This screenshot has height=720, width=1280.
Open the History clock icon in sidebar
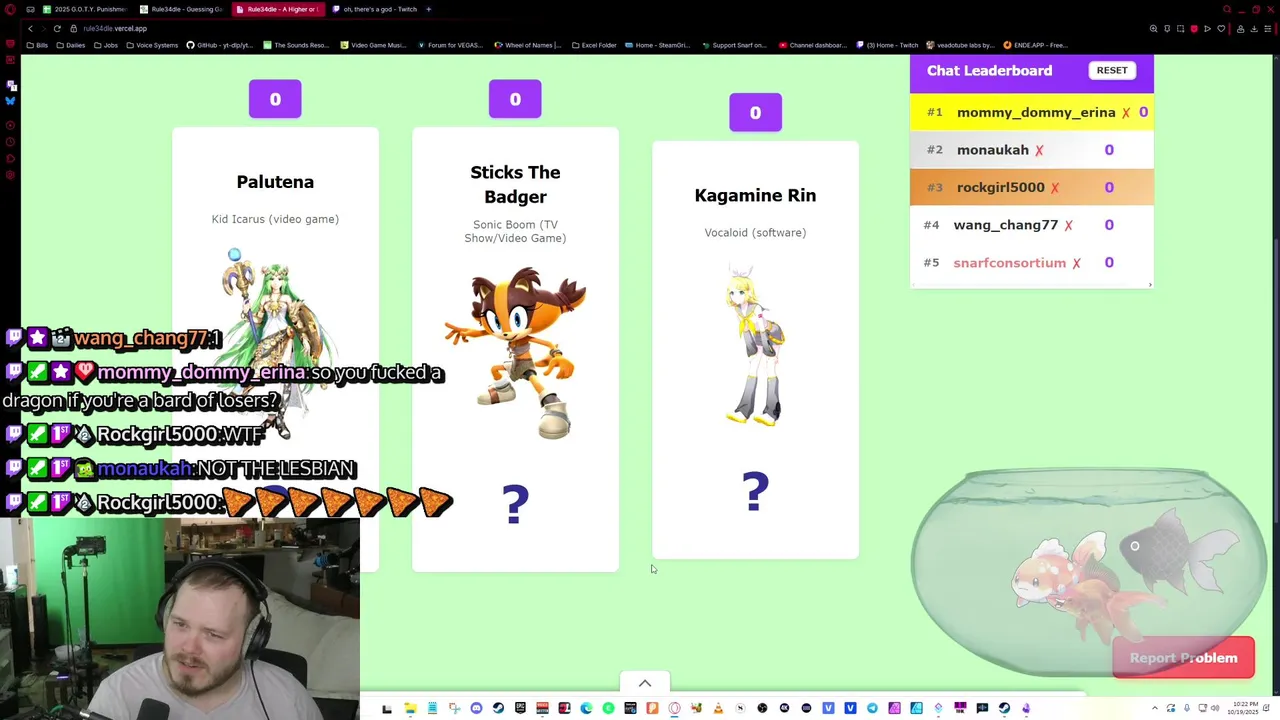pos(10,141)
